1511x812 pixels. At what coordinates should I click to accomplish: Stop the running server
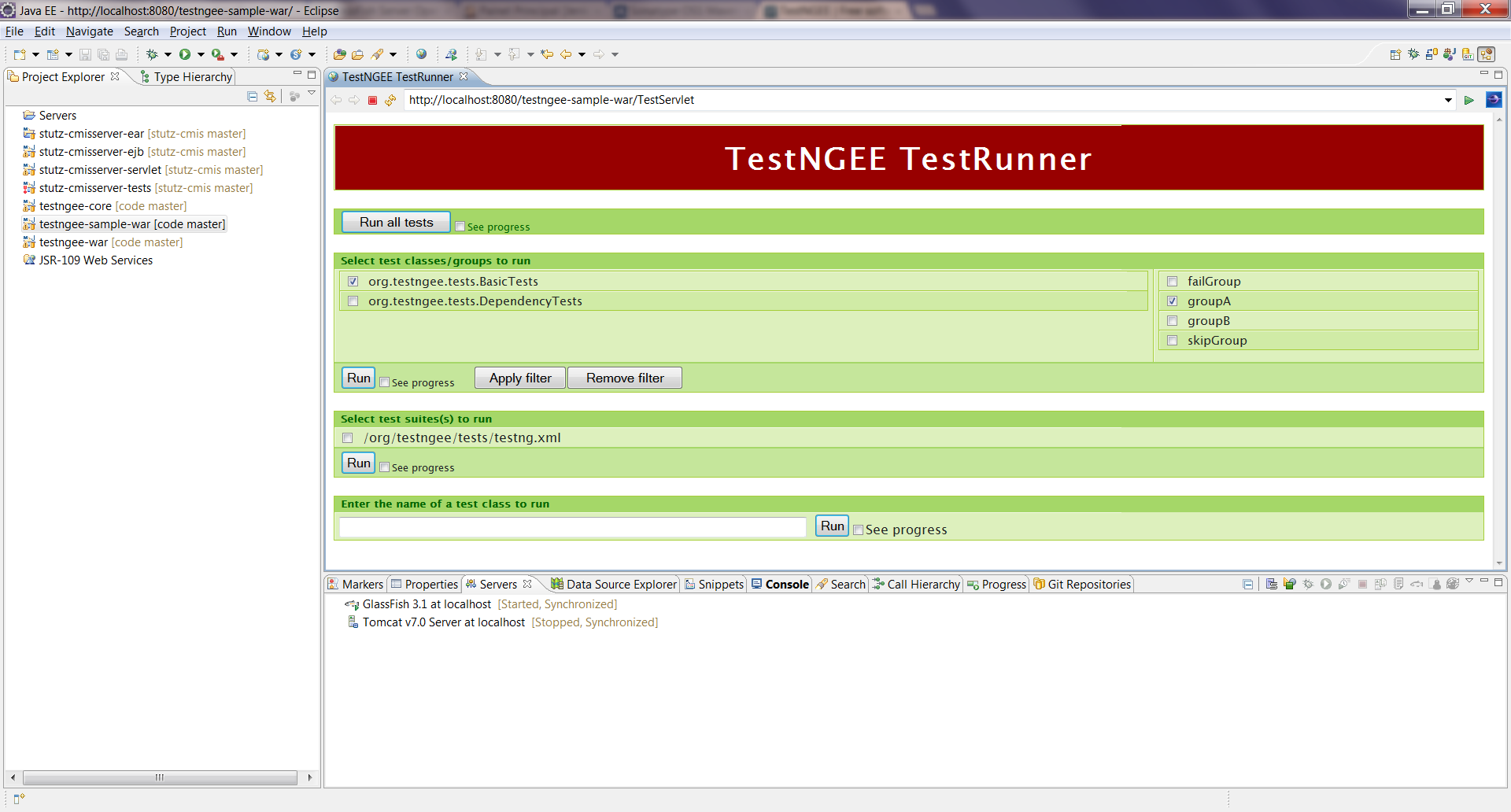coord(1362,584)
